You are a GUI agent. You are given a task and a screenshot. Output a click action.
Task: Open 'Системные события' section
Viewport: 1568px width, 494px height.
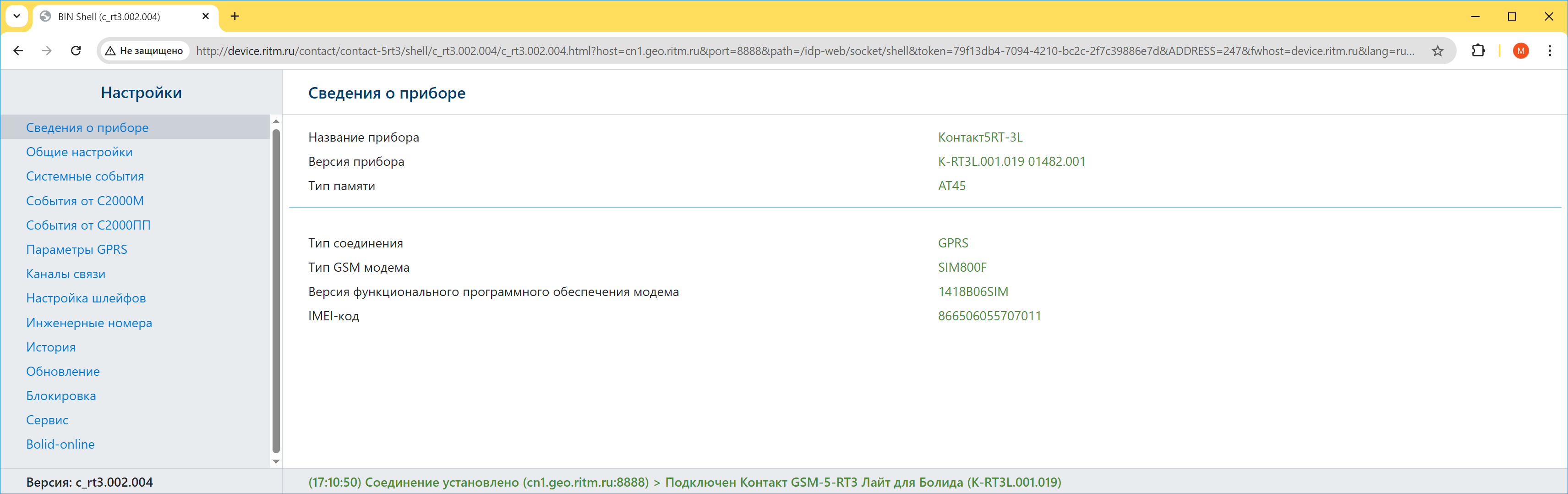click(85, 176)
